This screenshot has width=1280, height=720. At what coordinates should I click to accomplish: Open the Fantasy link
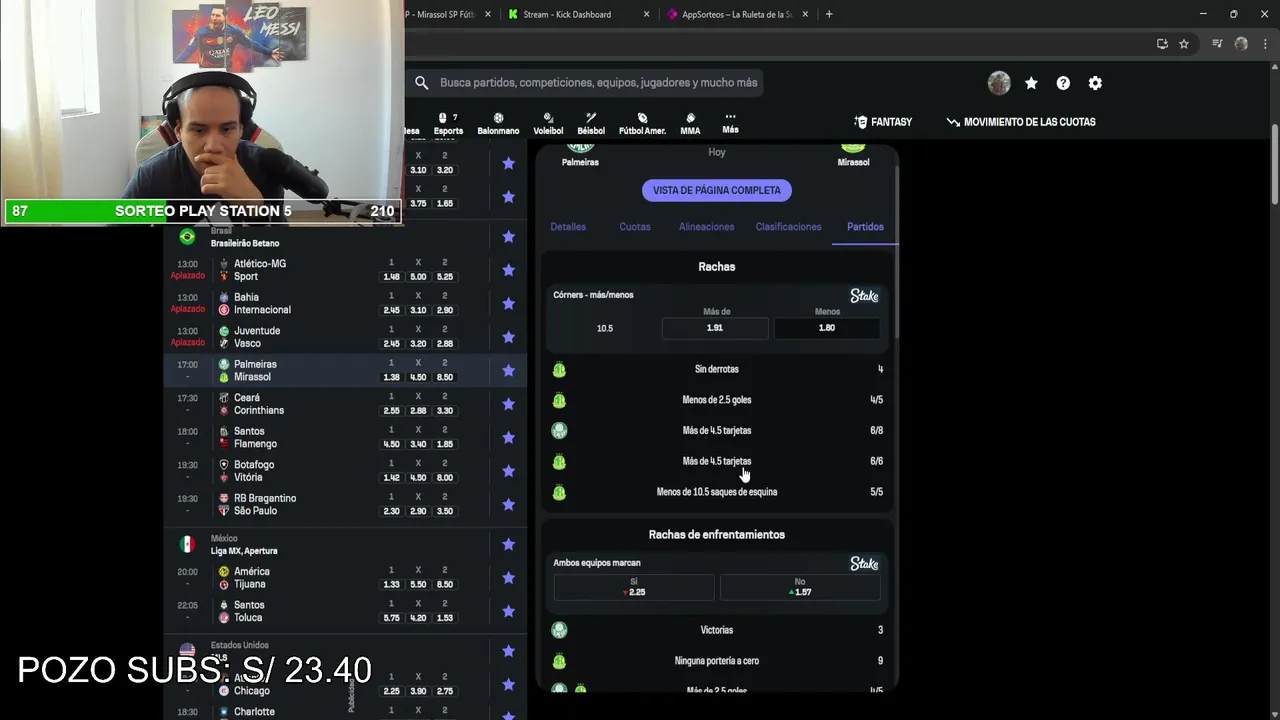[x=883, y=122]
